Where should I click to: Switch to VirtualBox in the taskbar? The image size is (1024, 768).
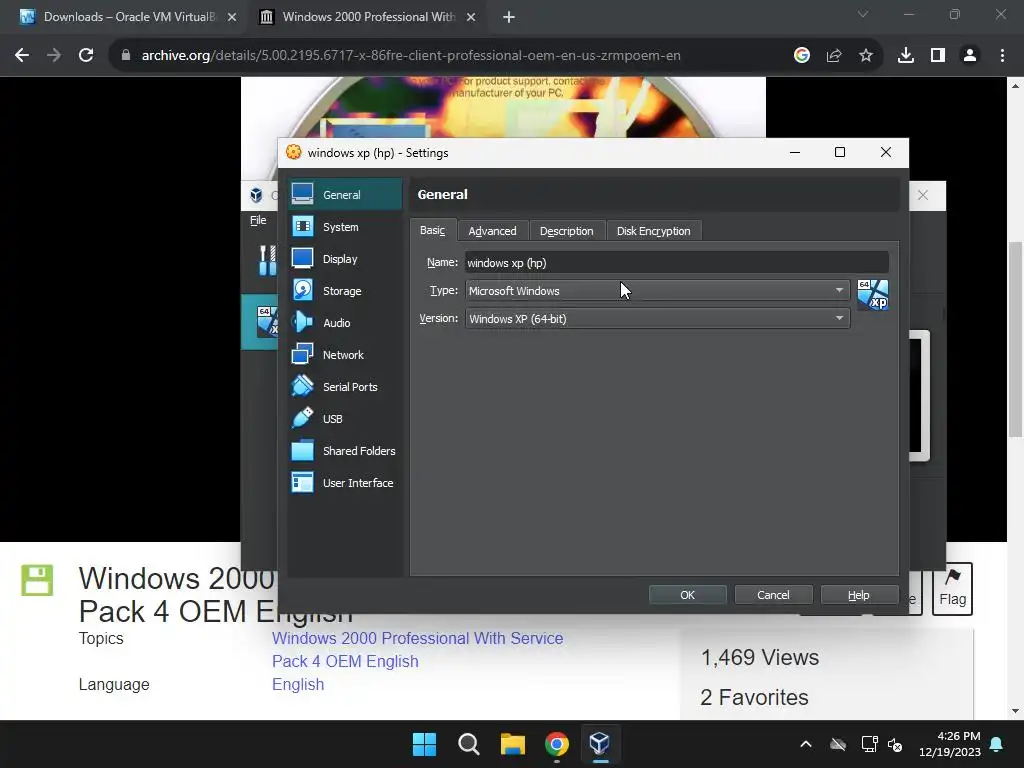point(600,744)
